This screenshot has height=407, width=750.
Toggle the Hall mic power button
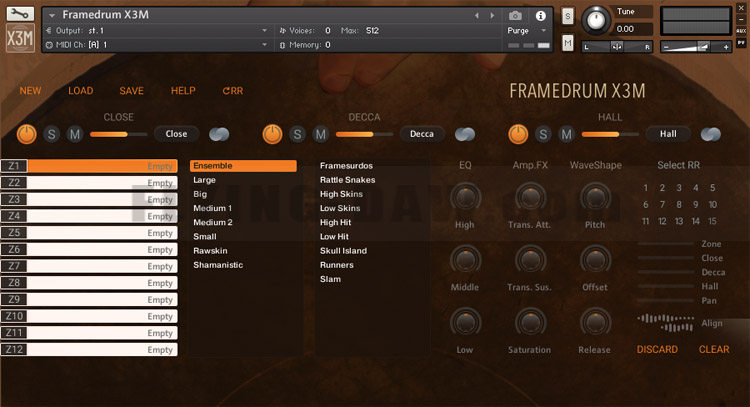click(x=518, y=134)
